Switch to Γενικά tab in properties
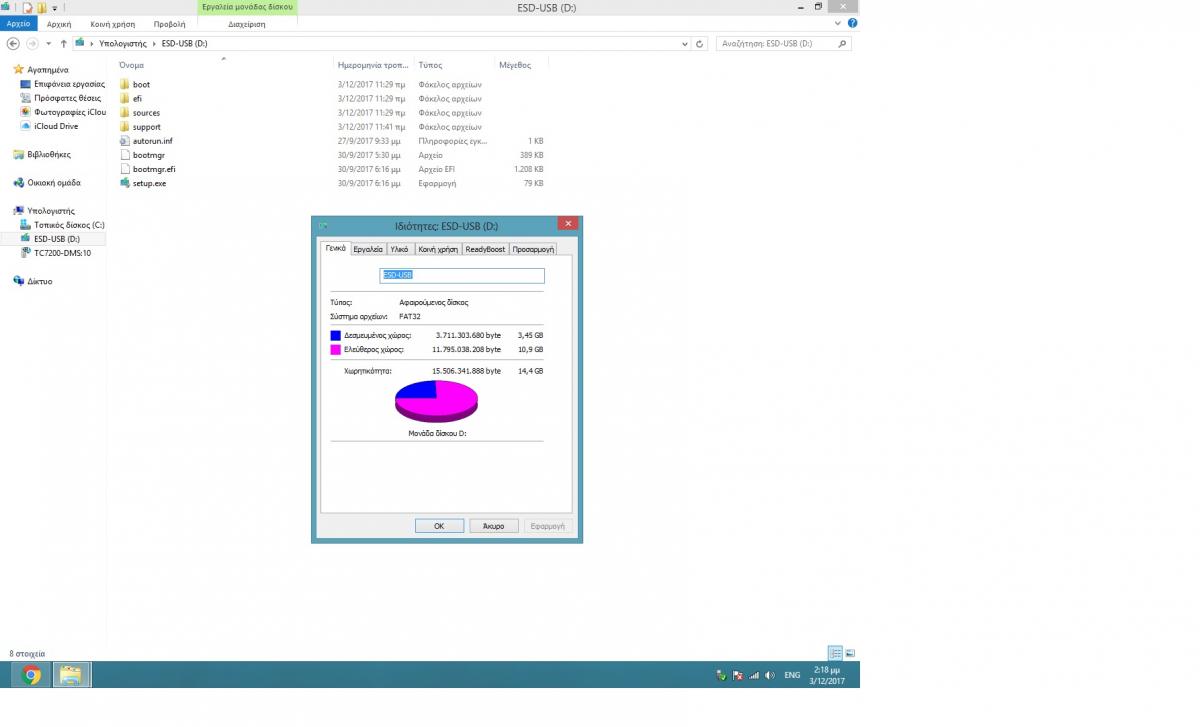The width and height of the screenshot is (1200, 727). (335, 248)
